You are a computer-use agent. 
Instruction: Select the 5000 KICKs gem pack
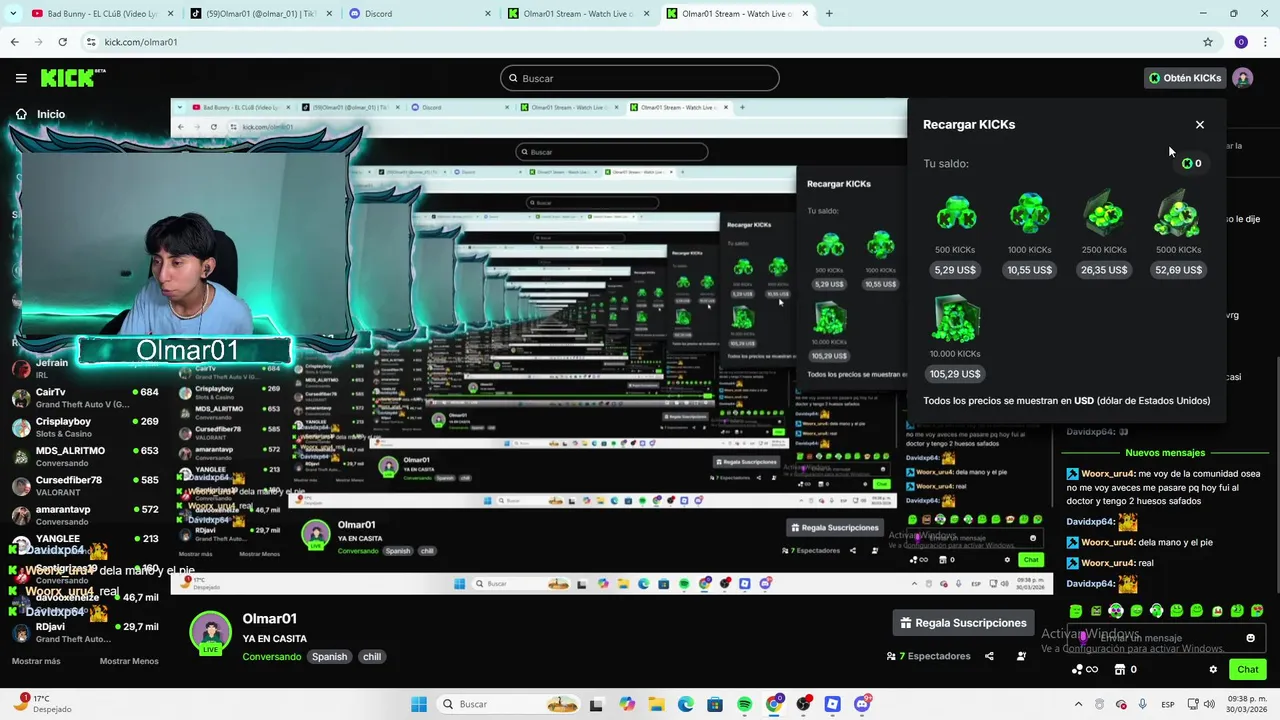click(1178, 213)
